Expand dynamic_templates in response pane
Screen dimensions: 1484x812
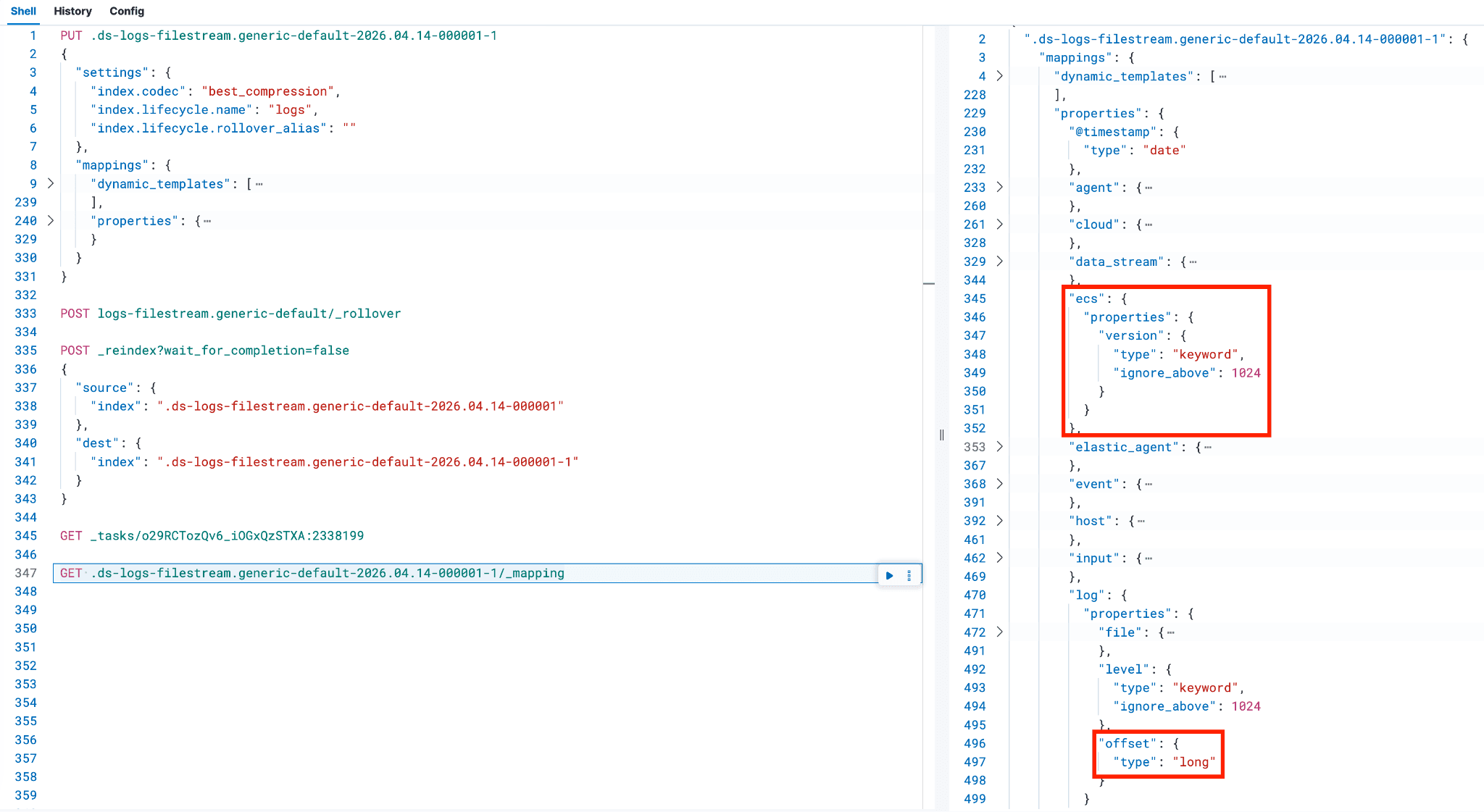pyautogui.click(x=1000, y=76)
